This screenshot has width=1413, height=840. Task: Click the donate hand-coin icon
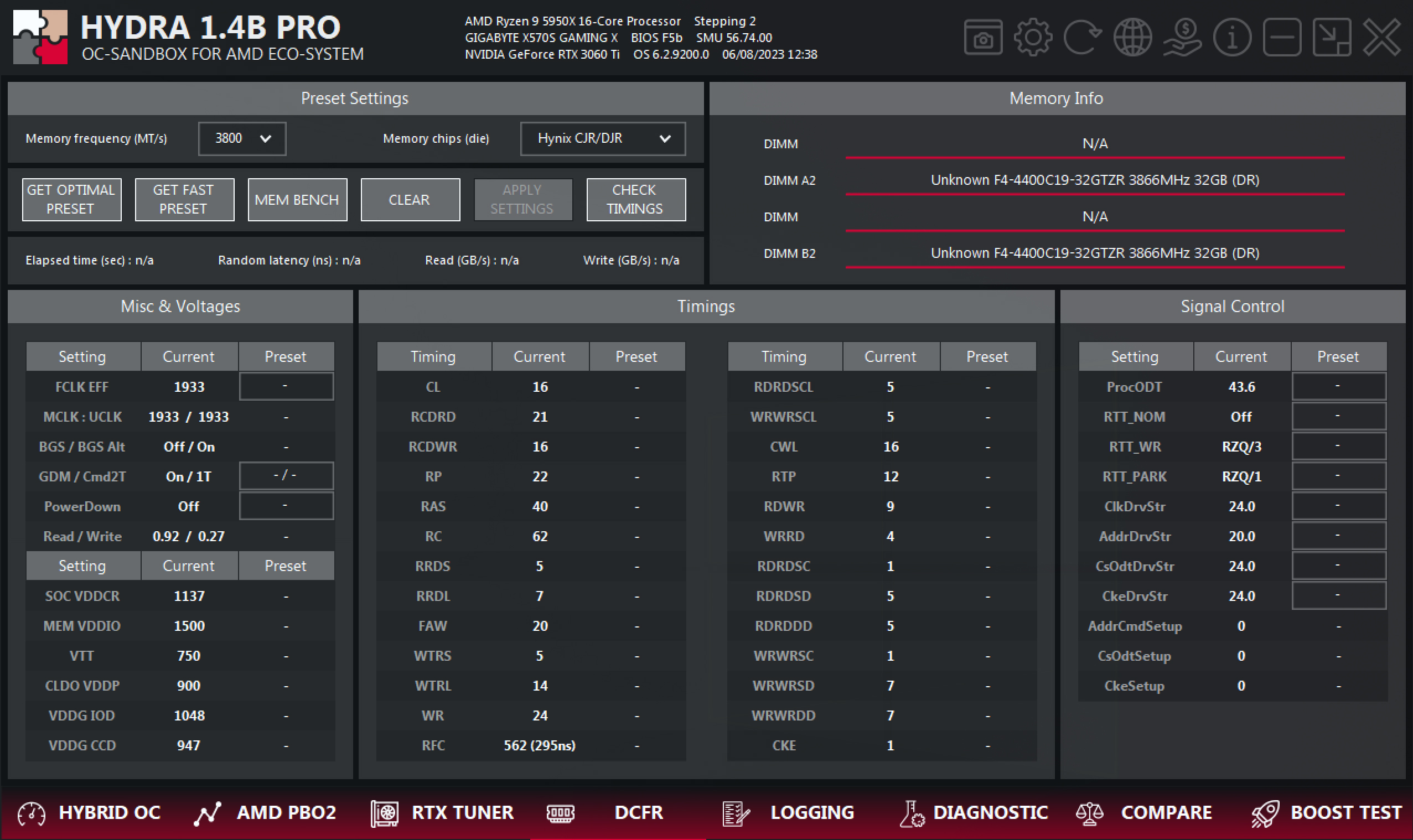click(1182, 38)
